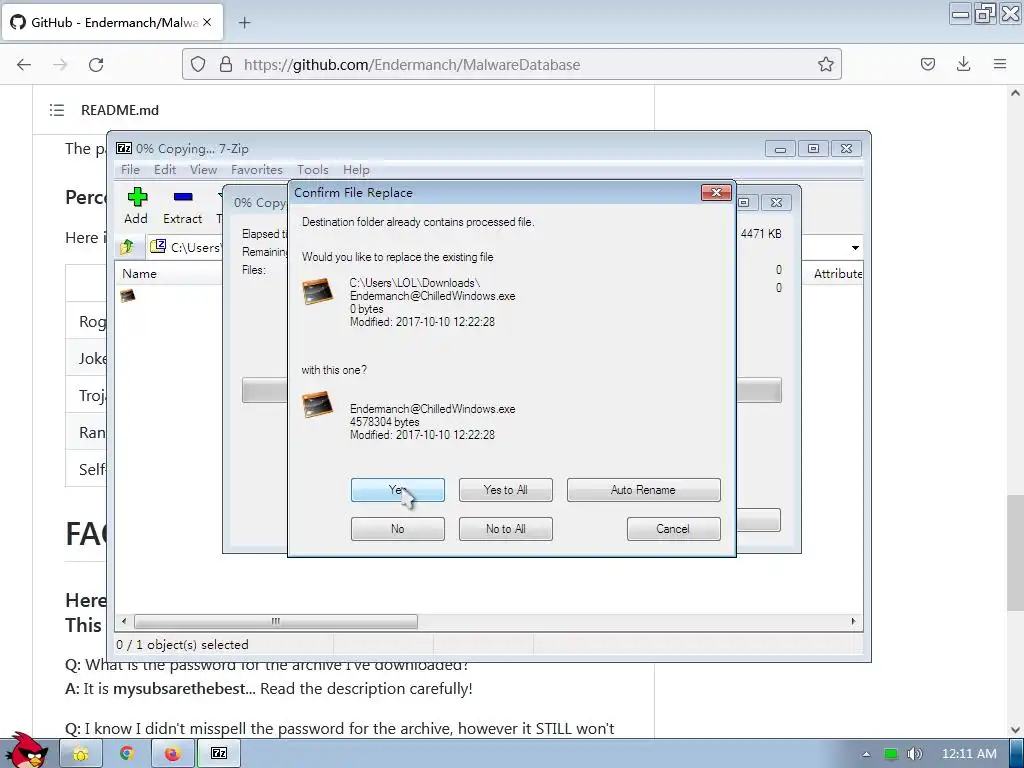
Task: Click the README.md heading text
Action: [x=120, y=110]
